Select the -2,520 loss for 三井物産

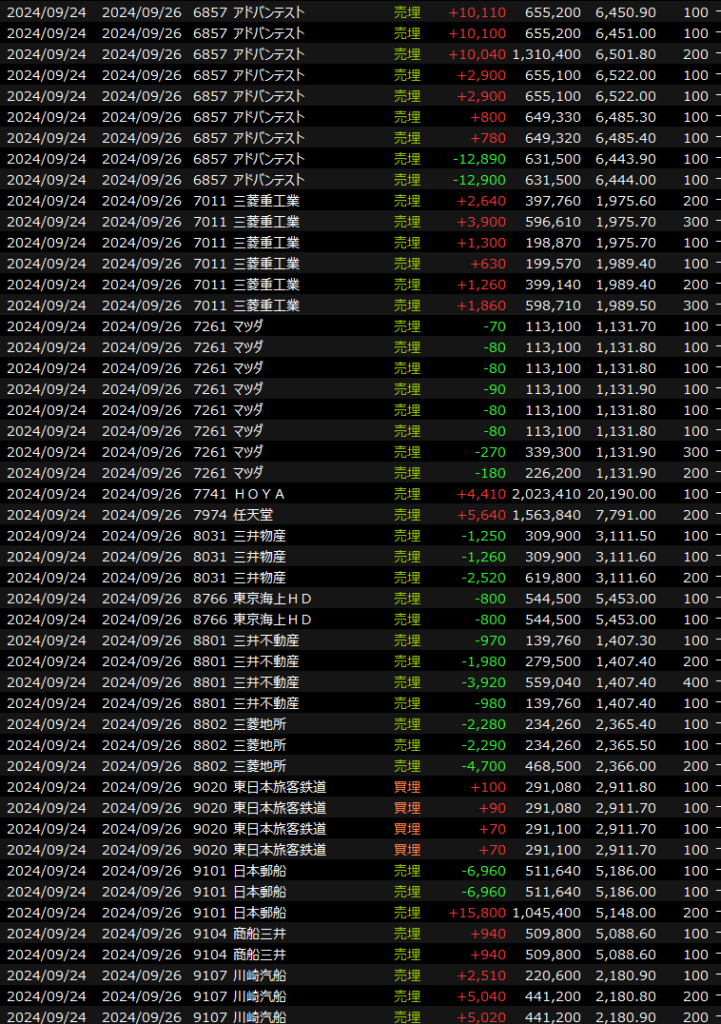[484, 578]
